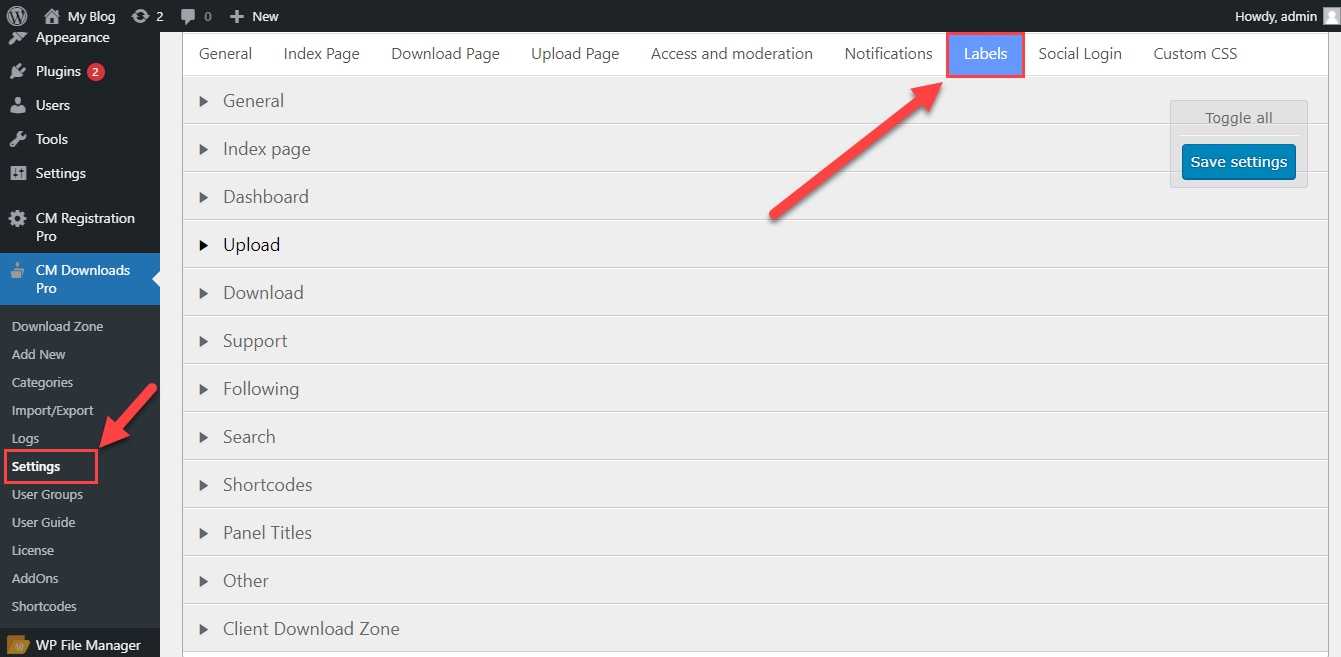Open Import/Export submenu item
The width and height of the screenshot is (1341, 657).
pyautogui.click(x=52, y=410)
